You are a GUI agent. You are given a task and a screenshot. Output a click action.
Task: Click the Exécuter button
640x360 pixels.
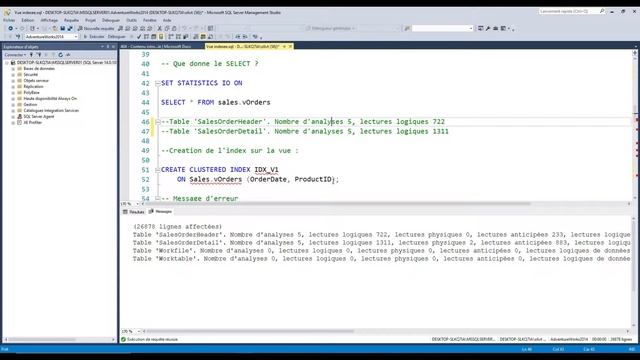(x=94, y=37)
